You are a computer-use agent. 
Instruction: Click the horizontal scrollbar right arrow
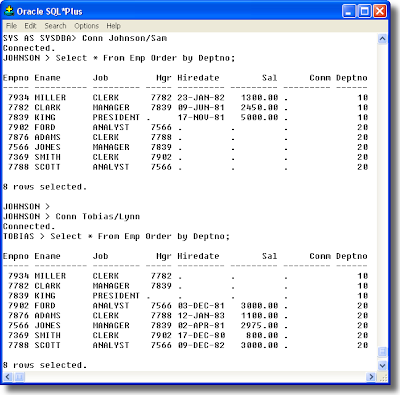371,377
